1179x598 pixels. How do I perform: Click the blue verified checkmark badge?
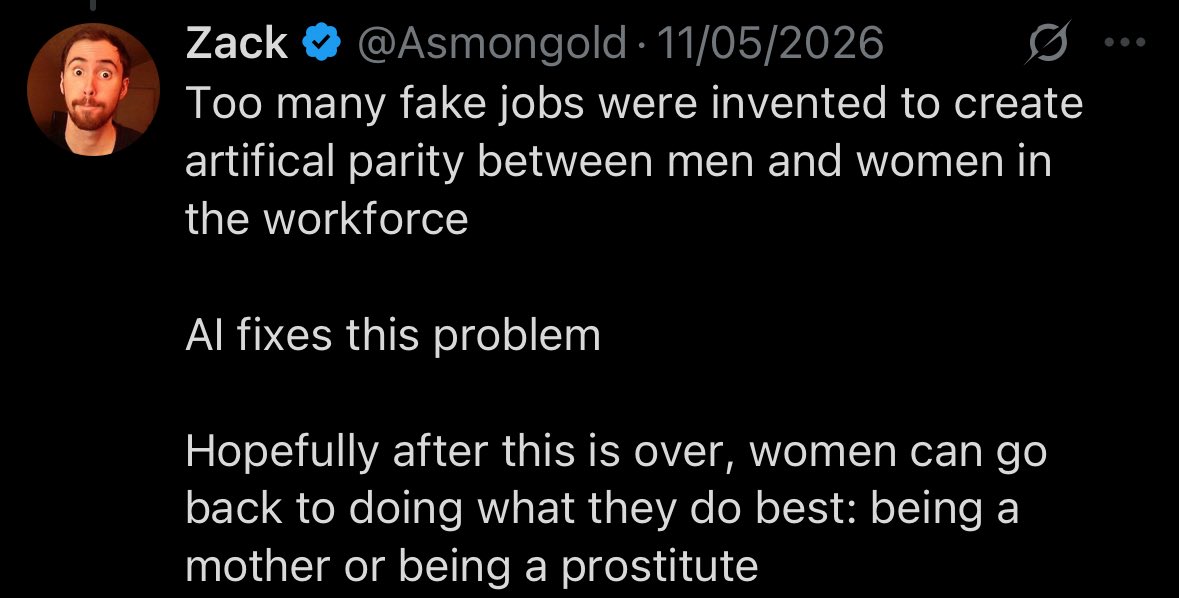[x=321, y=43]
